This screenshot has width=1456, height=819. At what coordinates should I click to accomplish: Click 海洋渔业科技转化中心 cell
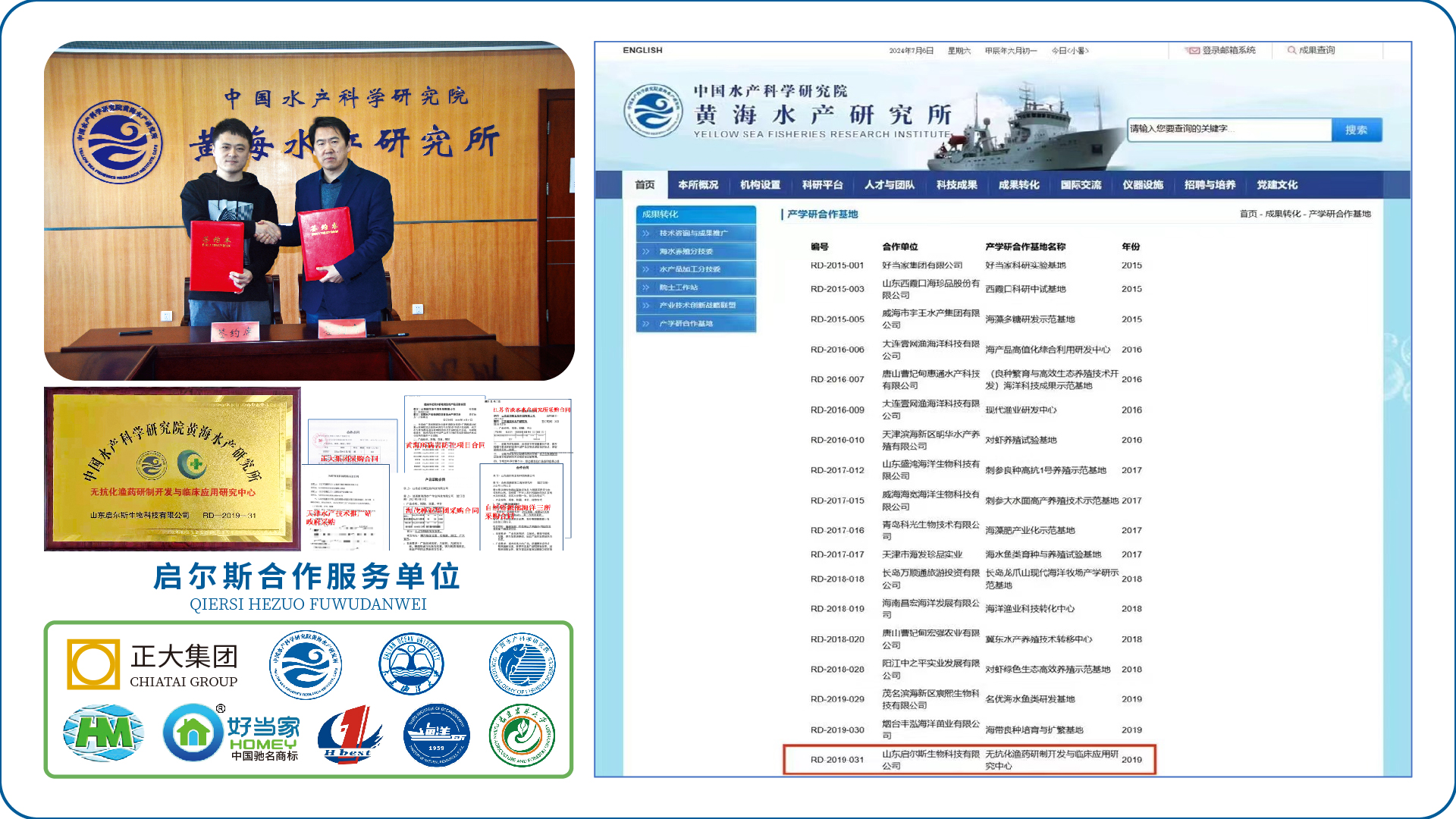[1030, 609]
